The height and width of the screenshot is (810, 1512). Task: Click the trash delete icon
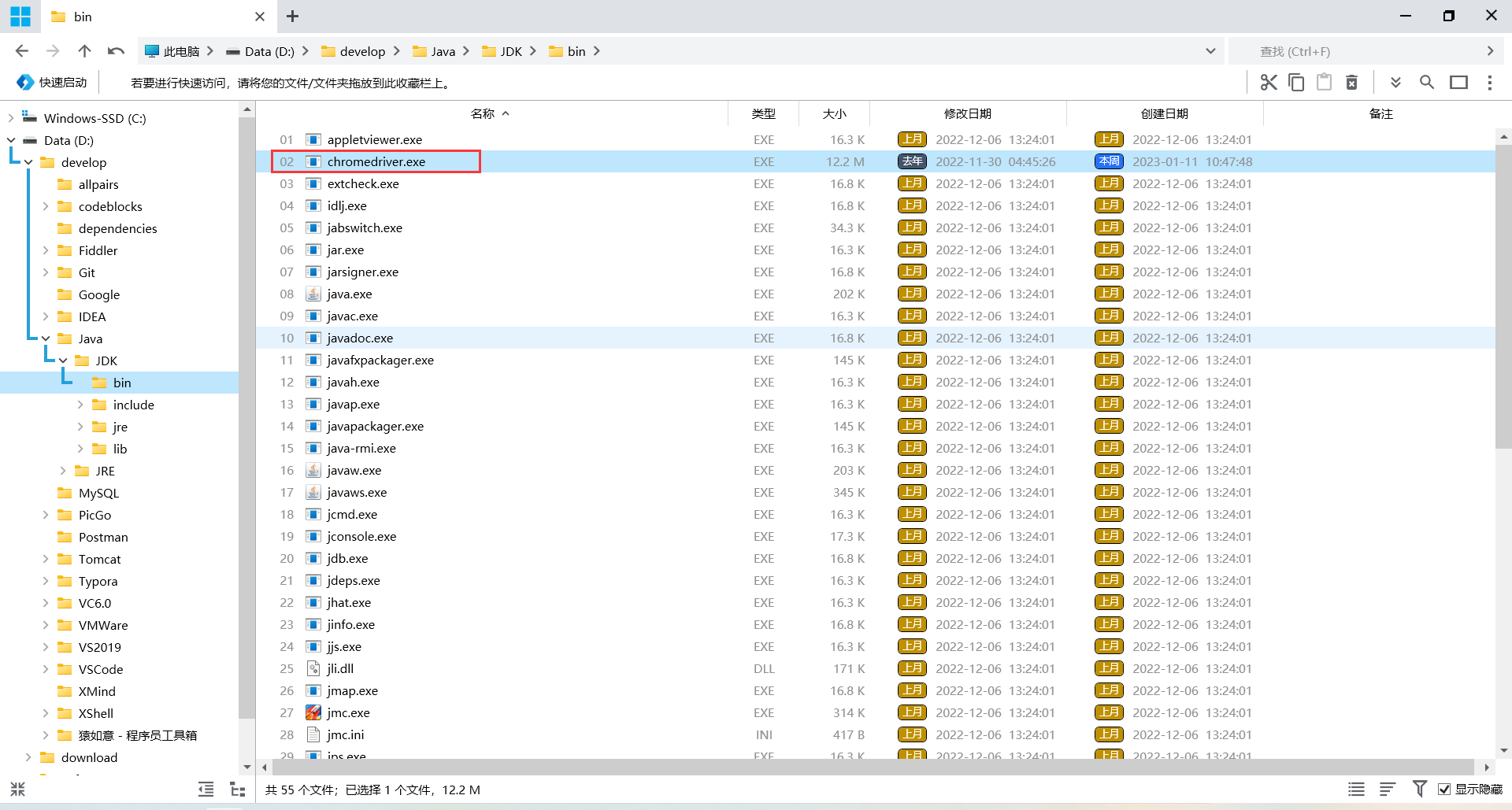coord(1351,82)
